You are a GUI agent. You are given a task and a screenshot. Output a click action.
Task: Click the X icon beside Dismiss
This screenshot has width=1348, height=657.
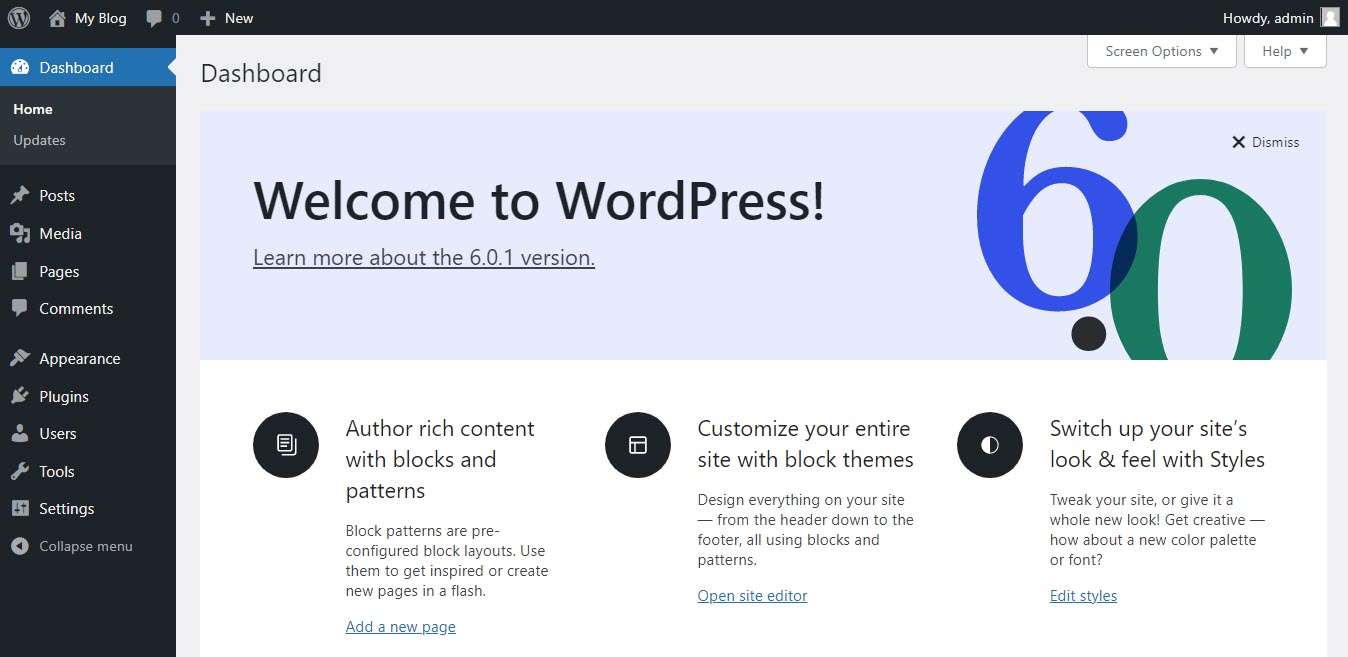[x=1239, y=142]
